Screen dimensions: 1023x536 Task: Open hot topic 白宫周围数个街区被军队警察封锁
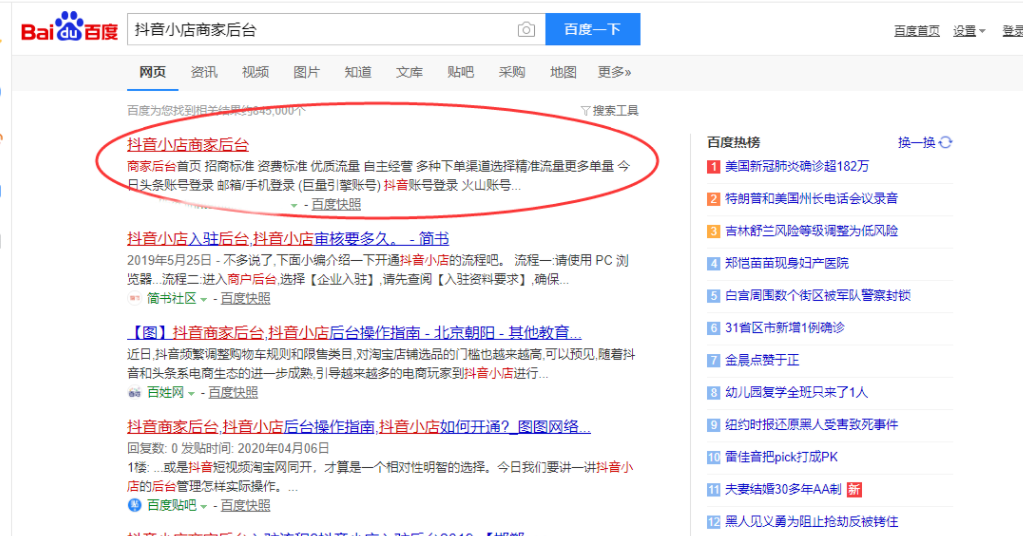click(x=817, y=295)
